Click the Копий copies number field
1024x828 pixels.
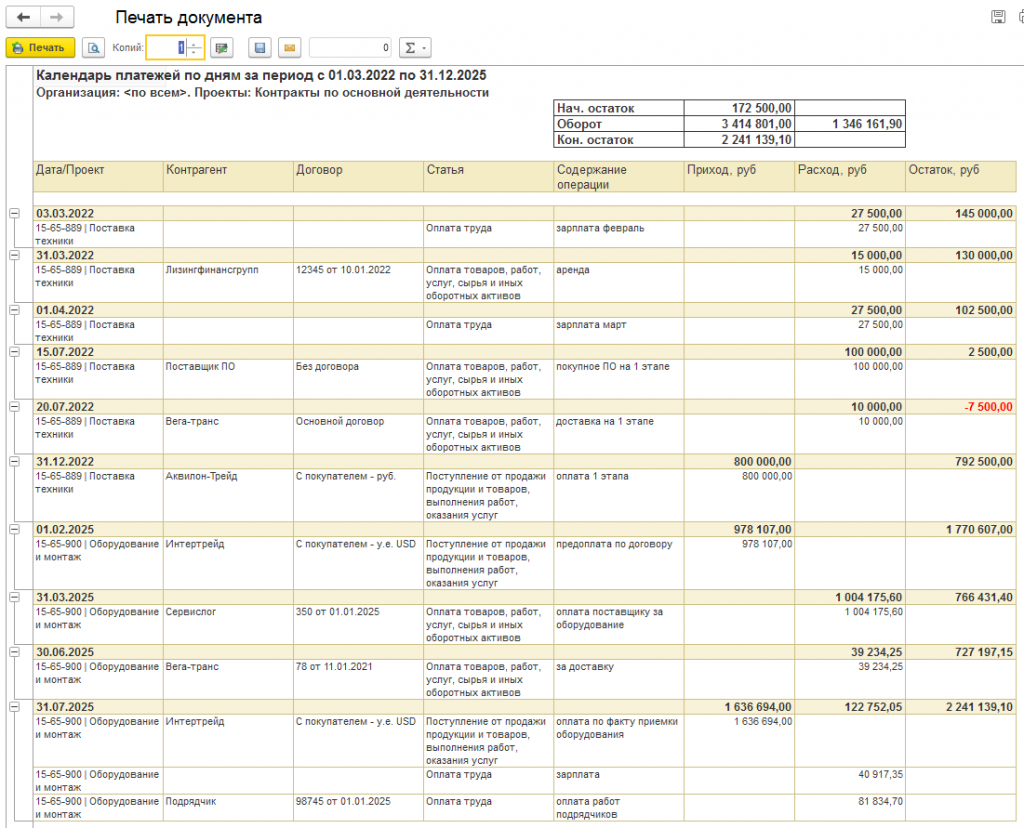click(x=166, y=47)
